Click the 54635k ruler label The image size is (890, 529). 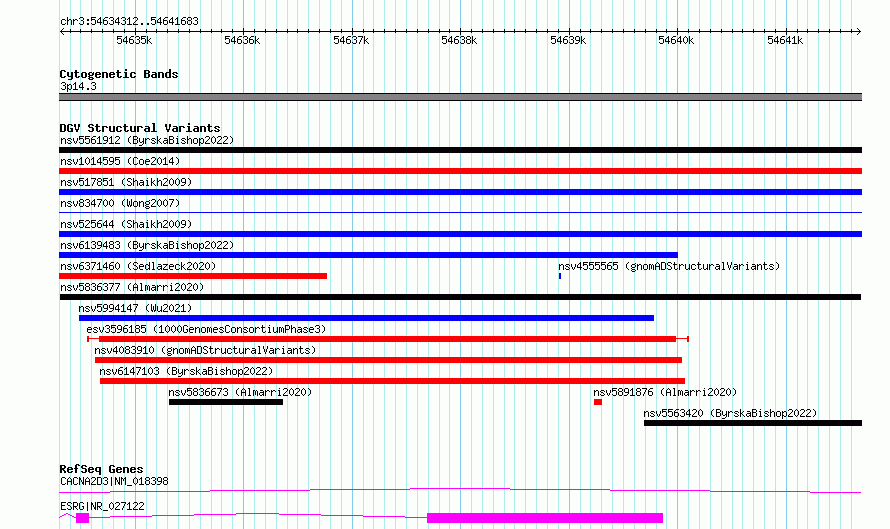134,40
